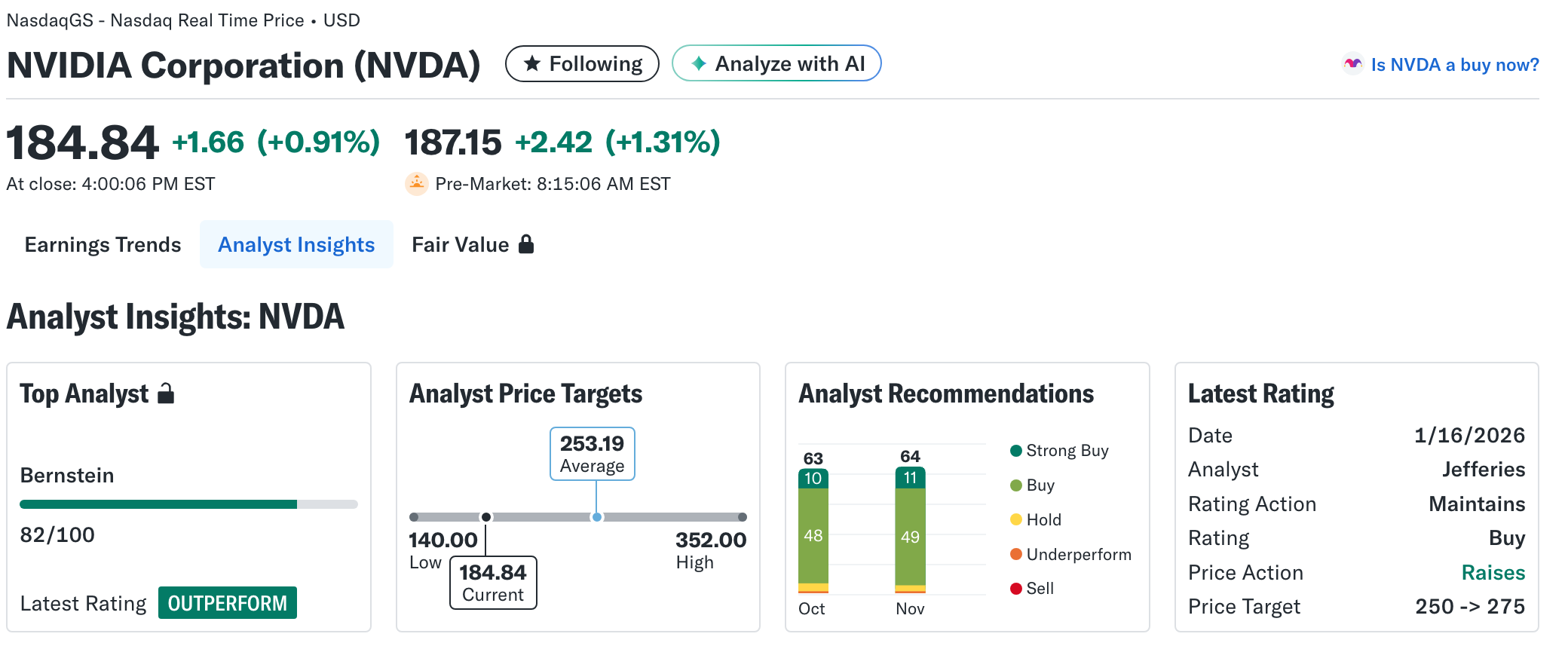The image size is (1568, 646).
Task: Click the 352.00 High price target
Action: tap(711, 540)
